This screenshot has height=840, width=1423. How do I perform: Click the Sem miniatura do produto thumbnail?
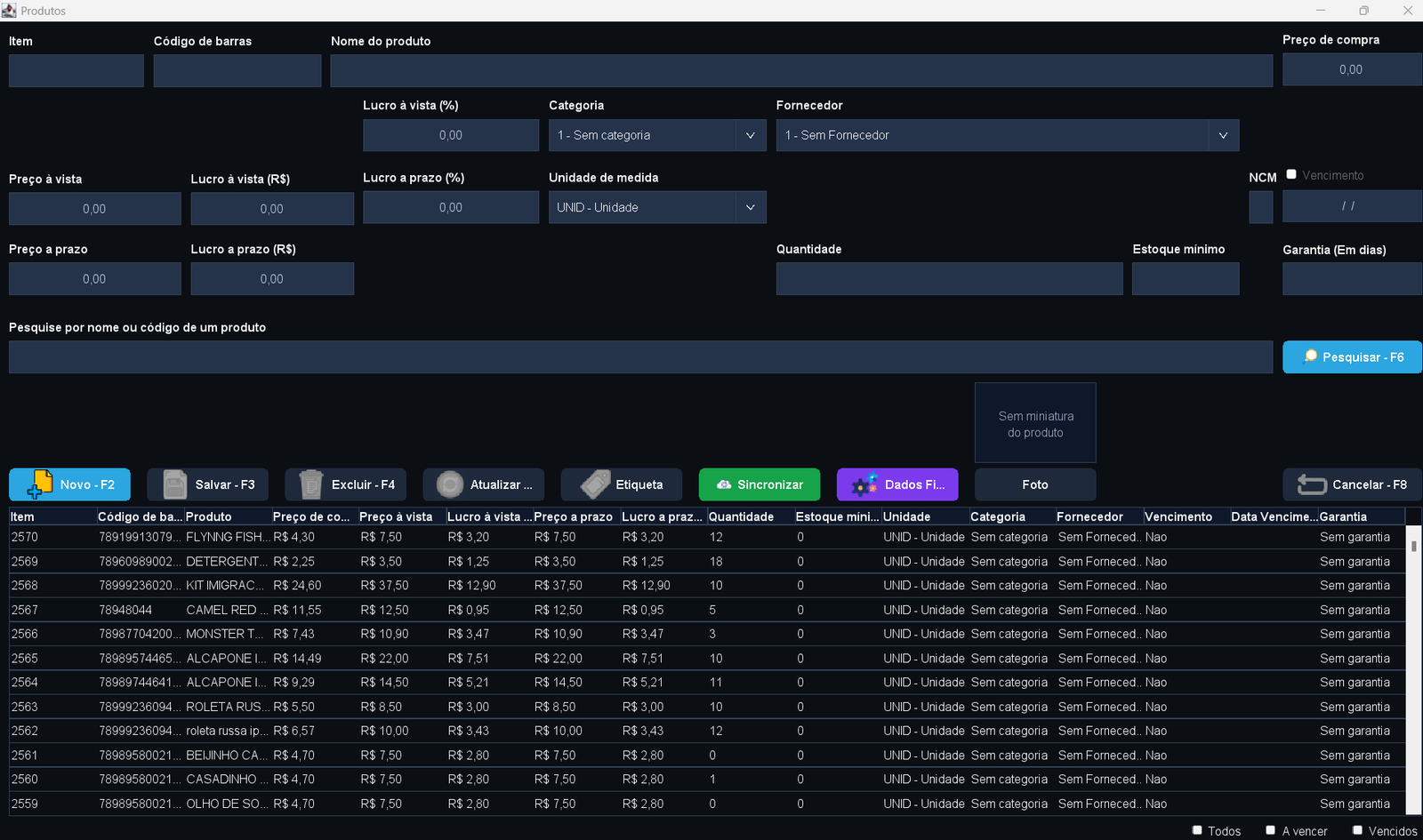tap(1035, 423)
